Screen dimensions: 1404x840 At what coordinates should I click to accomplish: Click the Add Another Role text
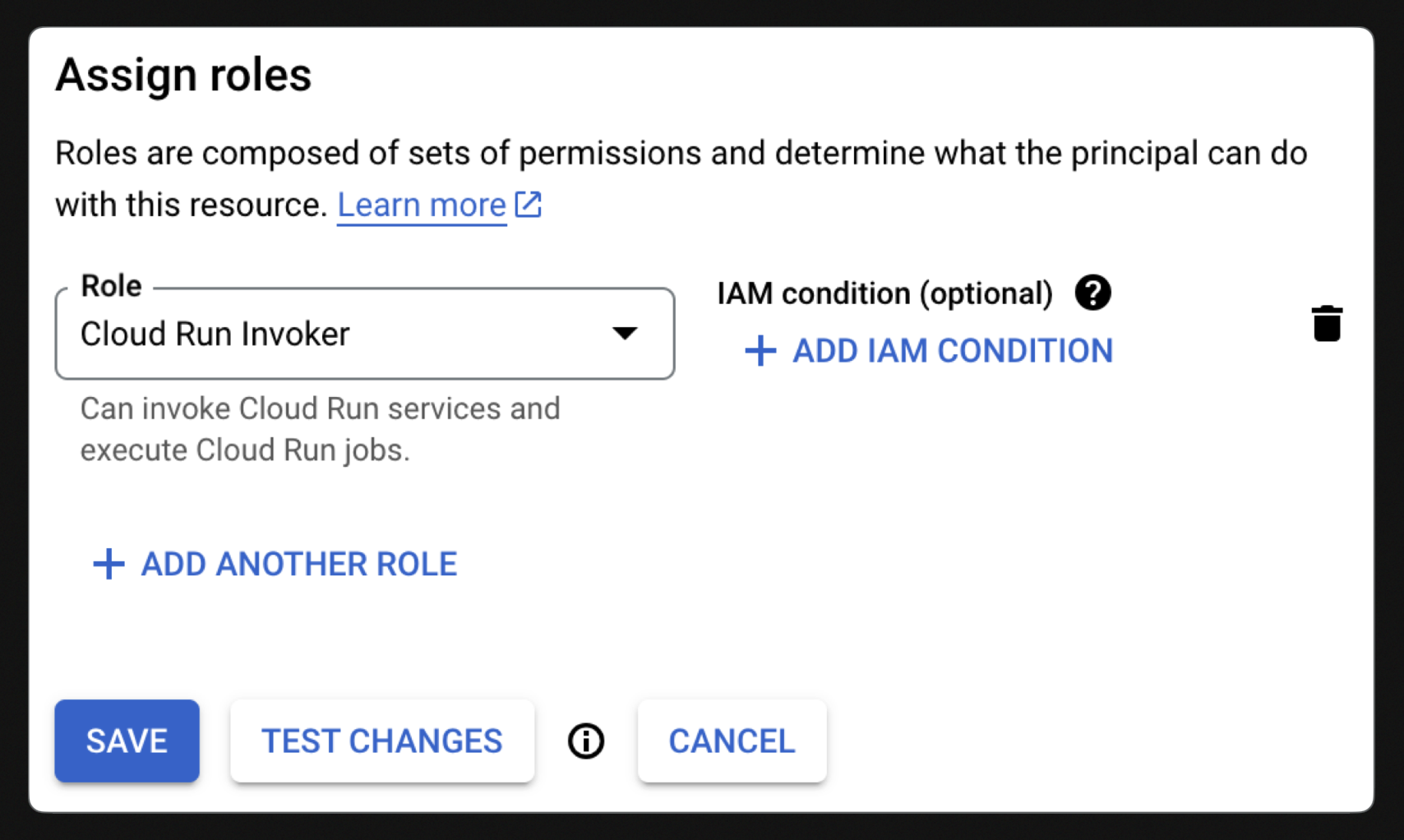299,565
